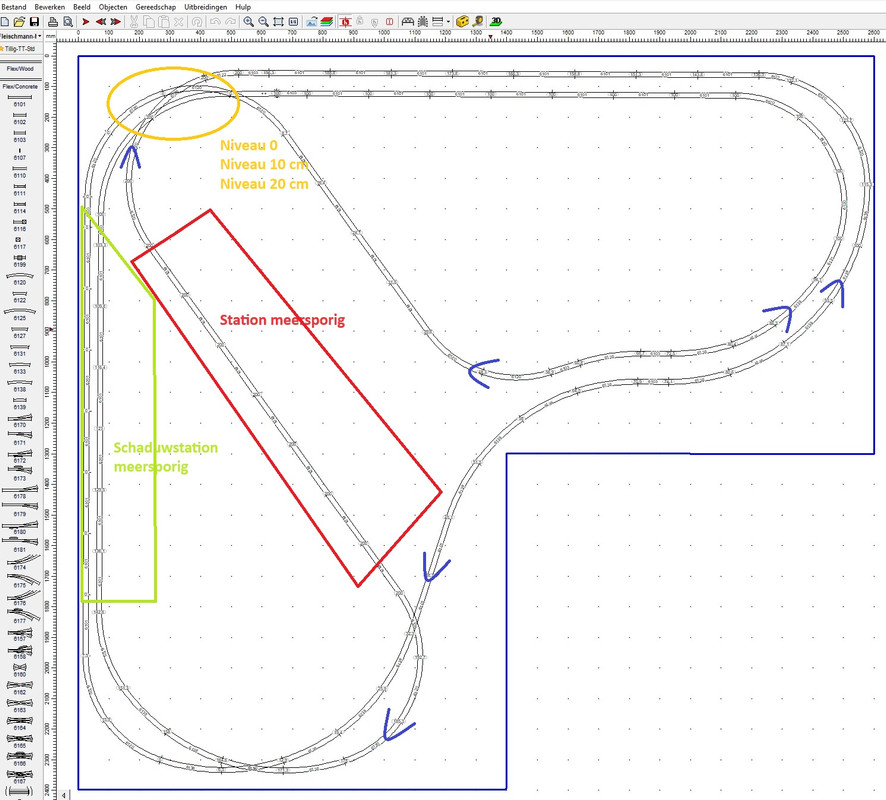Click the double right red arrows icon
Viewport: 886px width, 800px height.
click(x=115, y=22)
